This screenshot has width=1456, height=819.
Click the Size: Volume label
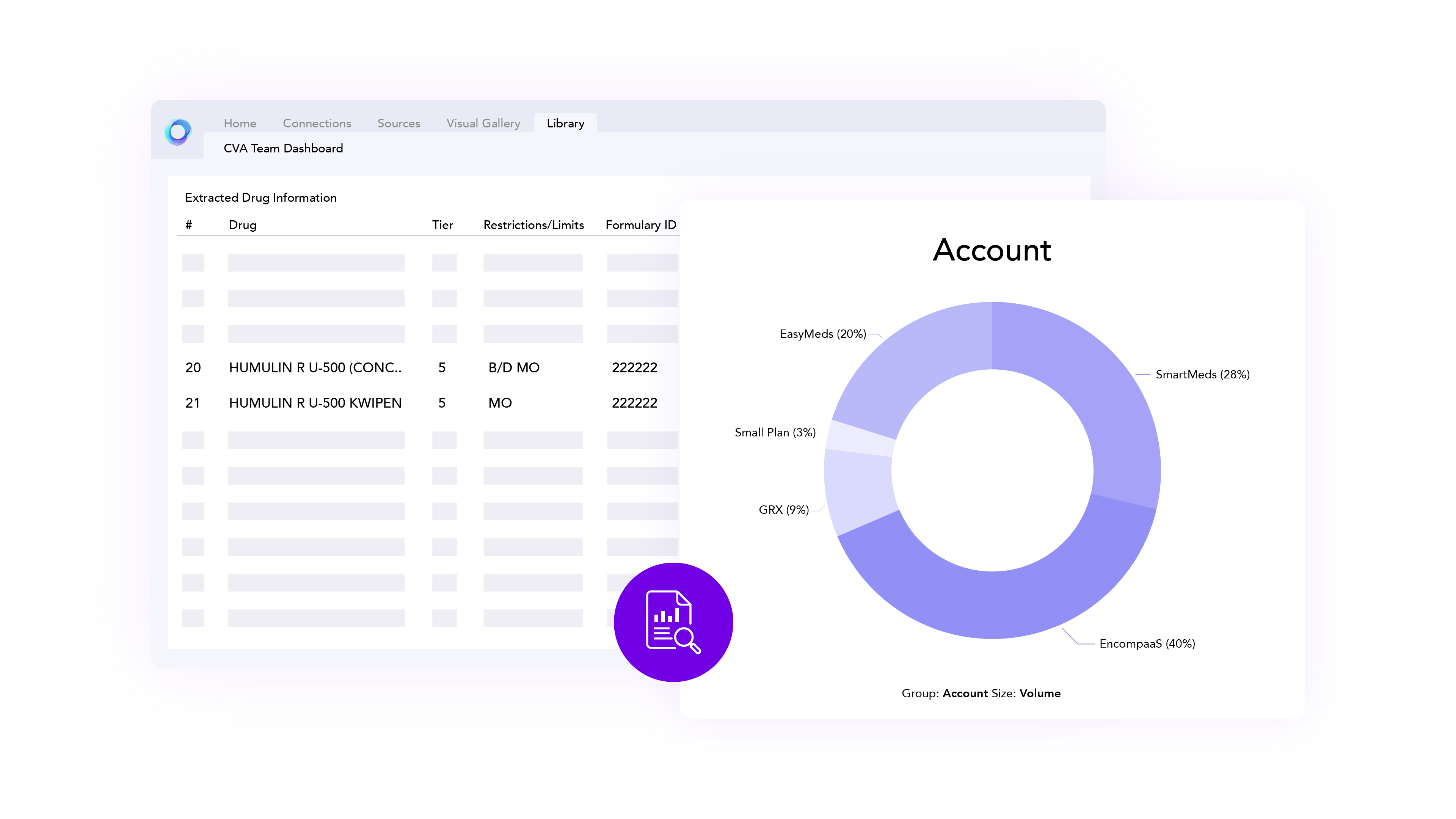[x=1026, y=693]
